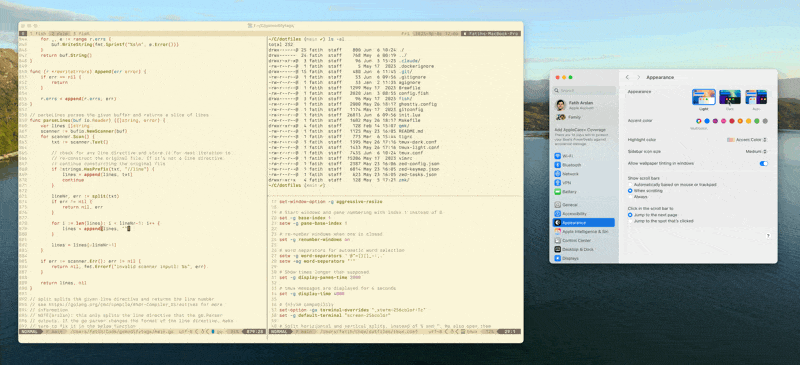Choose the Auto appearance thumbnail
Image resolution: width=800 pixels, height=365 pixels.
pyautogui.click(x=756, y=97)
